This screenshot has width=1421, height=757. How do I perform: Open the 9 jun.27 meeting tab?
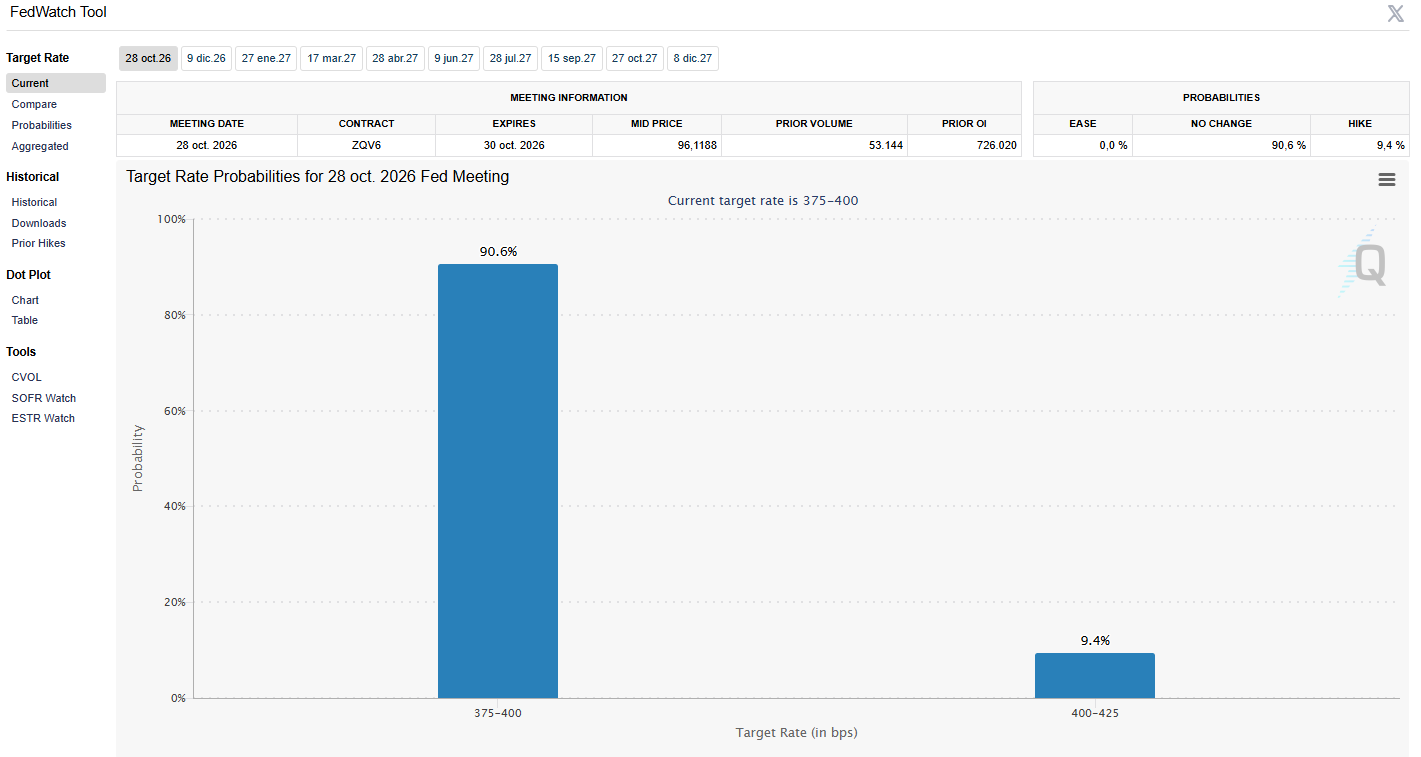pos(454,58)
